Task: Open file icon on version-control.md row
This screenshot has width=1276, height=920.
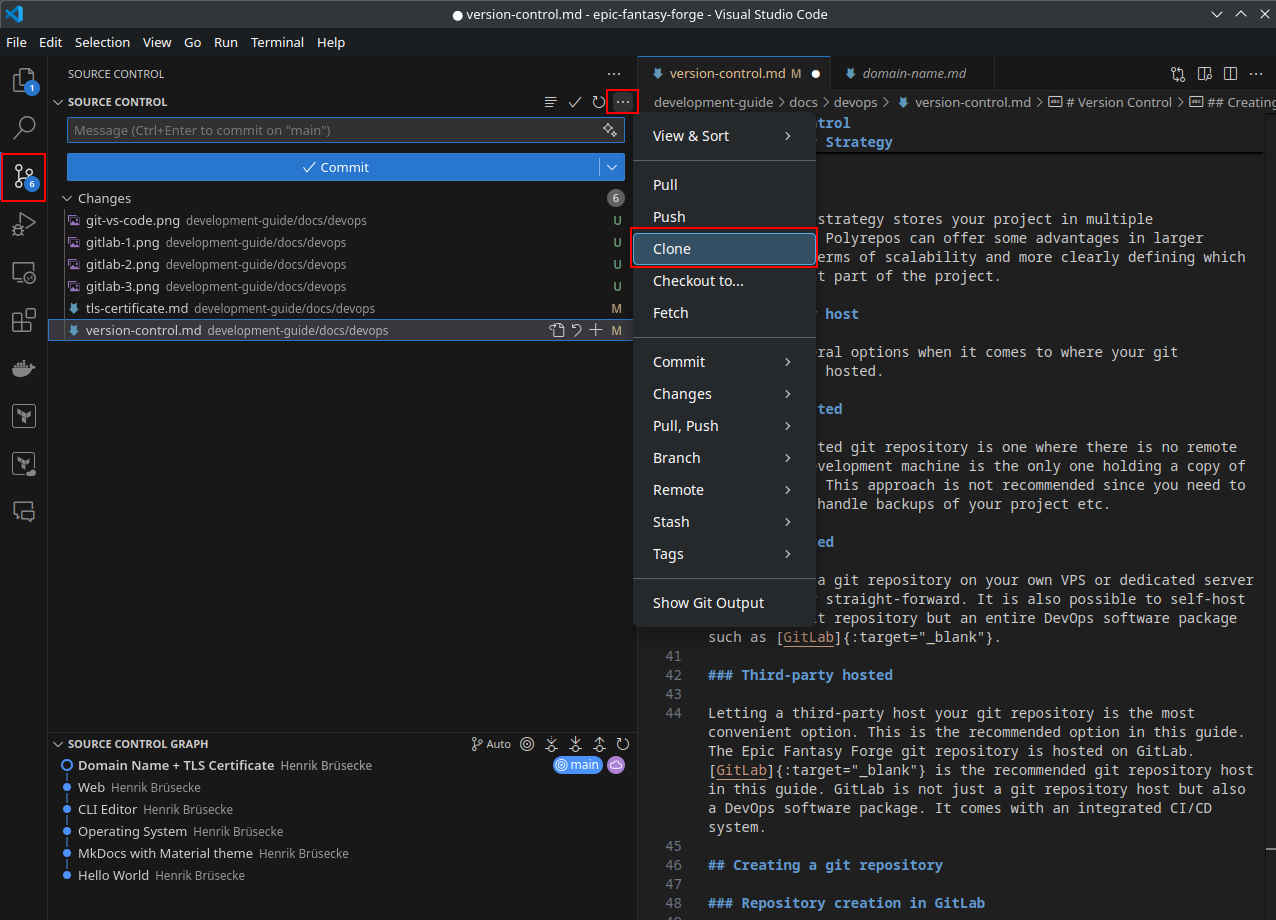Action: tap(557, 330)
